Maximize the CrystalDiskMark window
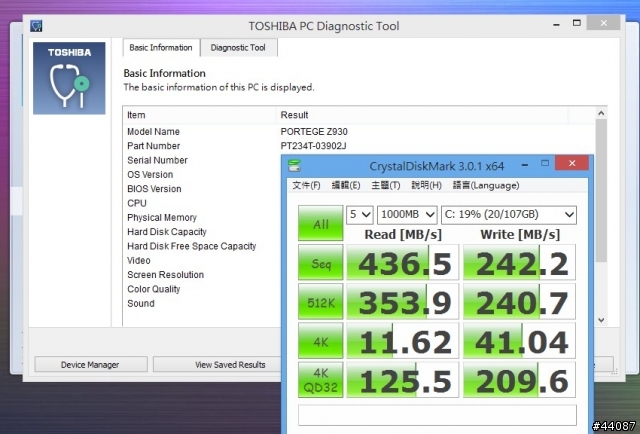Viewport: 640px width, 434px height. point(544,163)
